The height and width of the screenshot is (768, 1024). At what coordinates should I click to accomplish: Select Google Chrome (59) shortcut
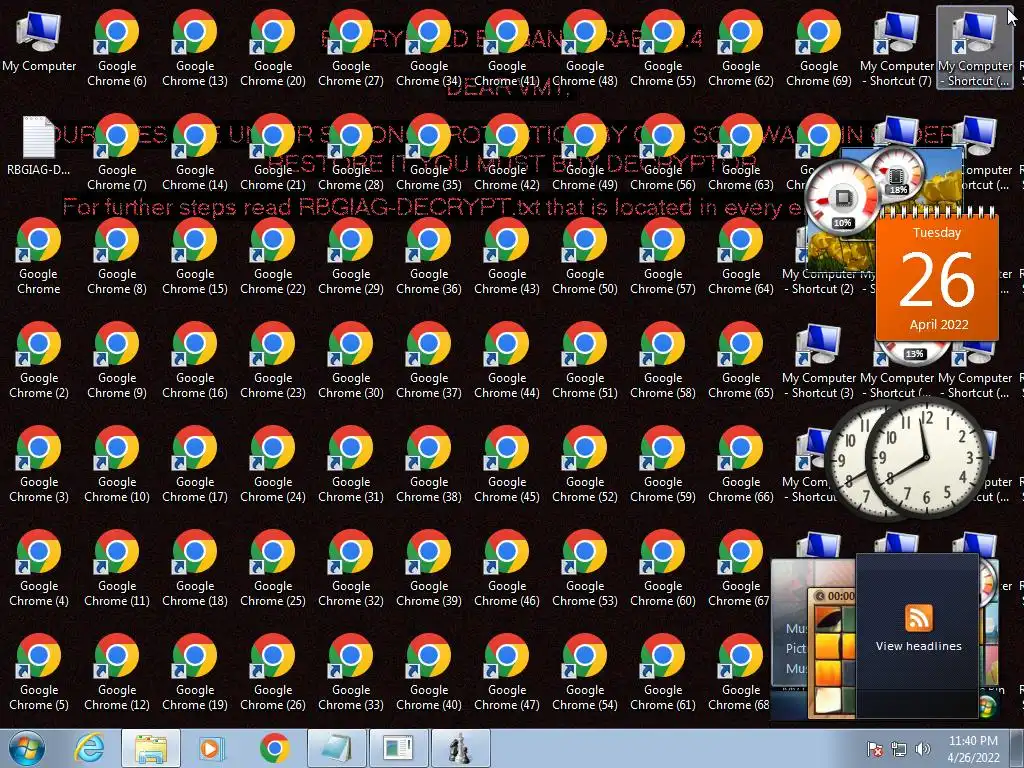(x=663, y=464)
